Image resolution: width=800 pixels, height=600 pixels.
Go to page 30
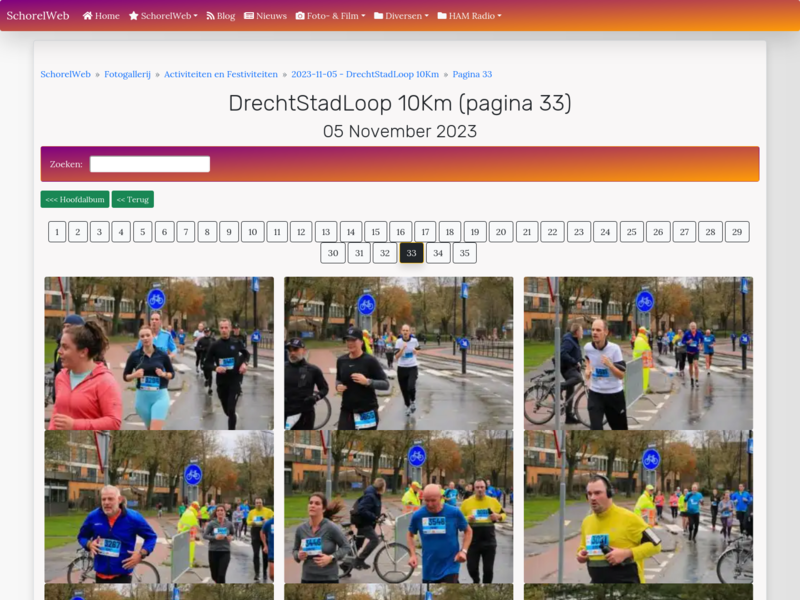pyautogui.click(x=333, y=253)
